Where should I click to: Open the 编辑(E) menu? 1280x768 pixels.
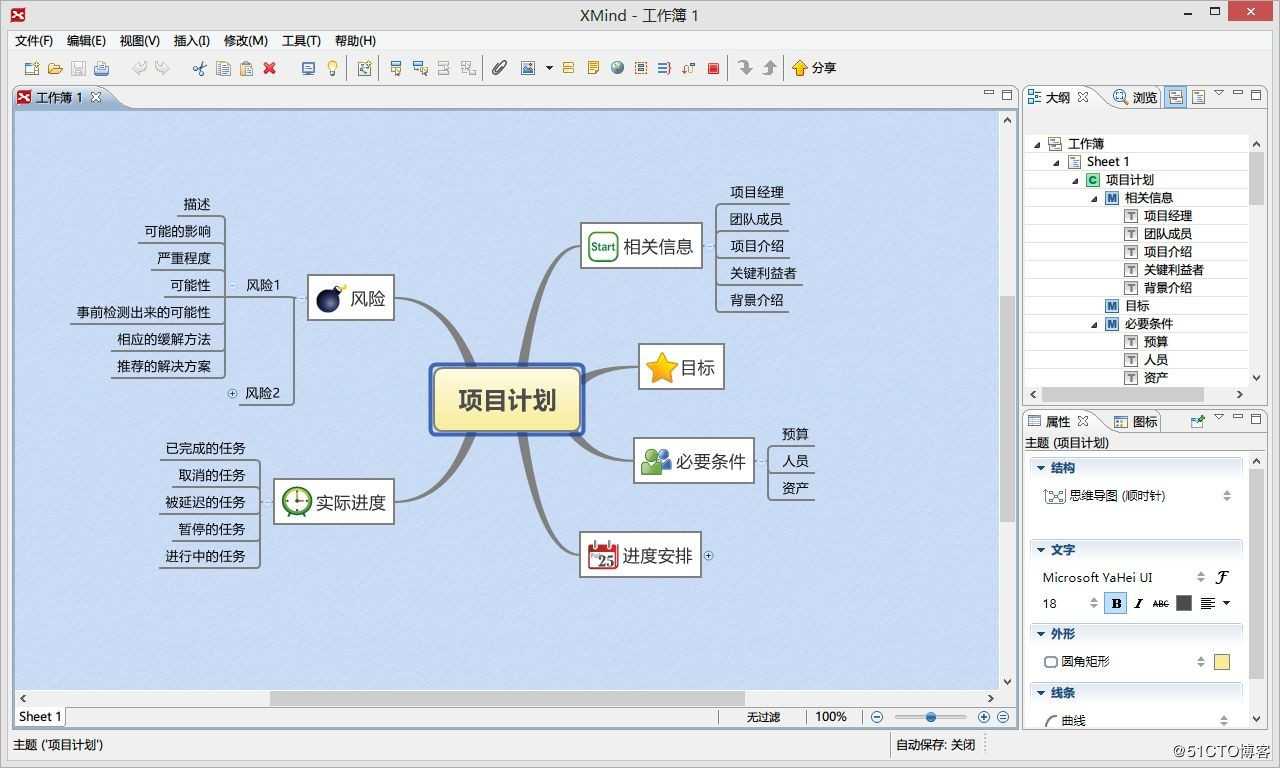point(86,41)
